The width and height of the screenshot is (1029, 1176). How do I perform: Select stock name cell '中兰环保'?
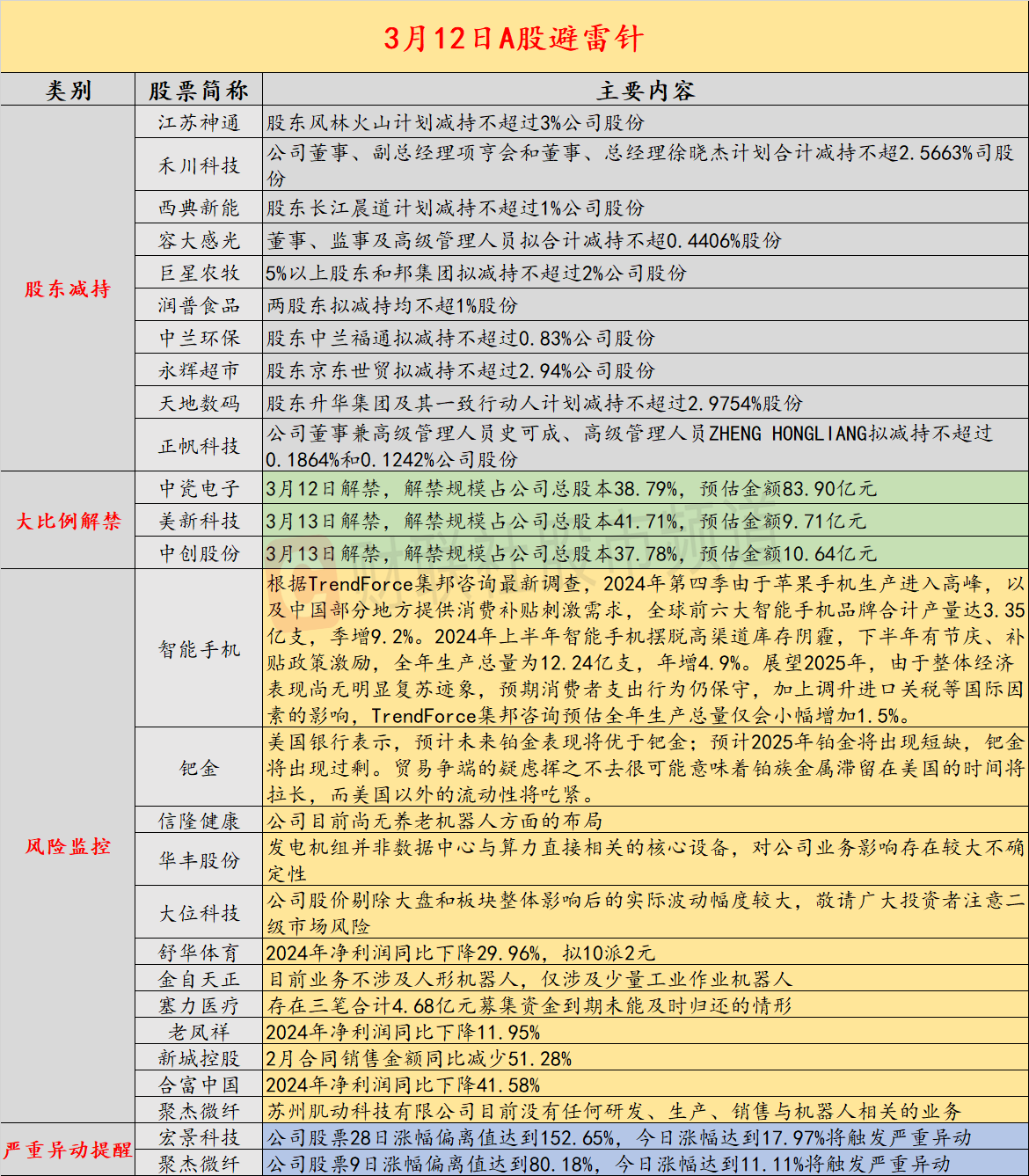coord(199,338)
